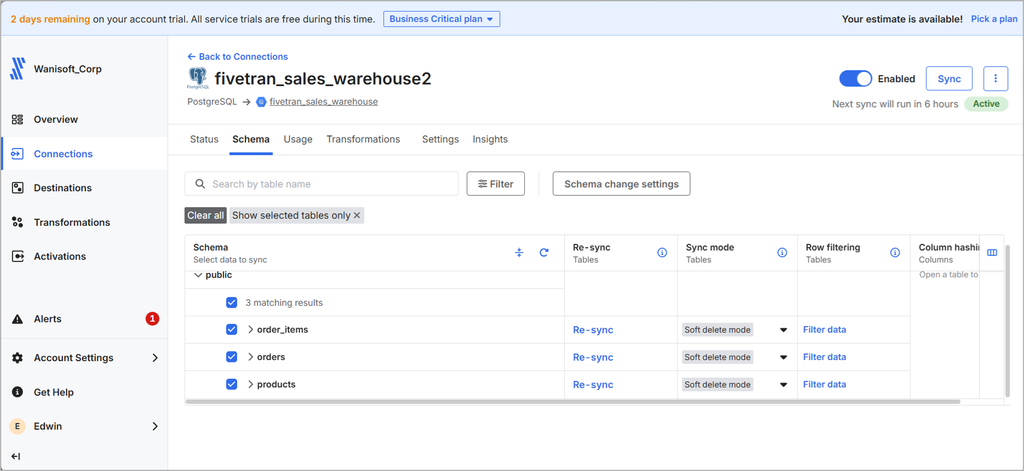Click Re-sync for order_items
The width and height of the screenshot is (1024, 471).
click(593, 330)
